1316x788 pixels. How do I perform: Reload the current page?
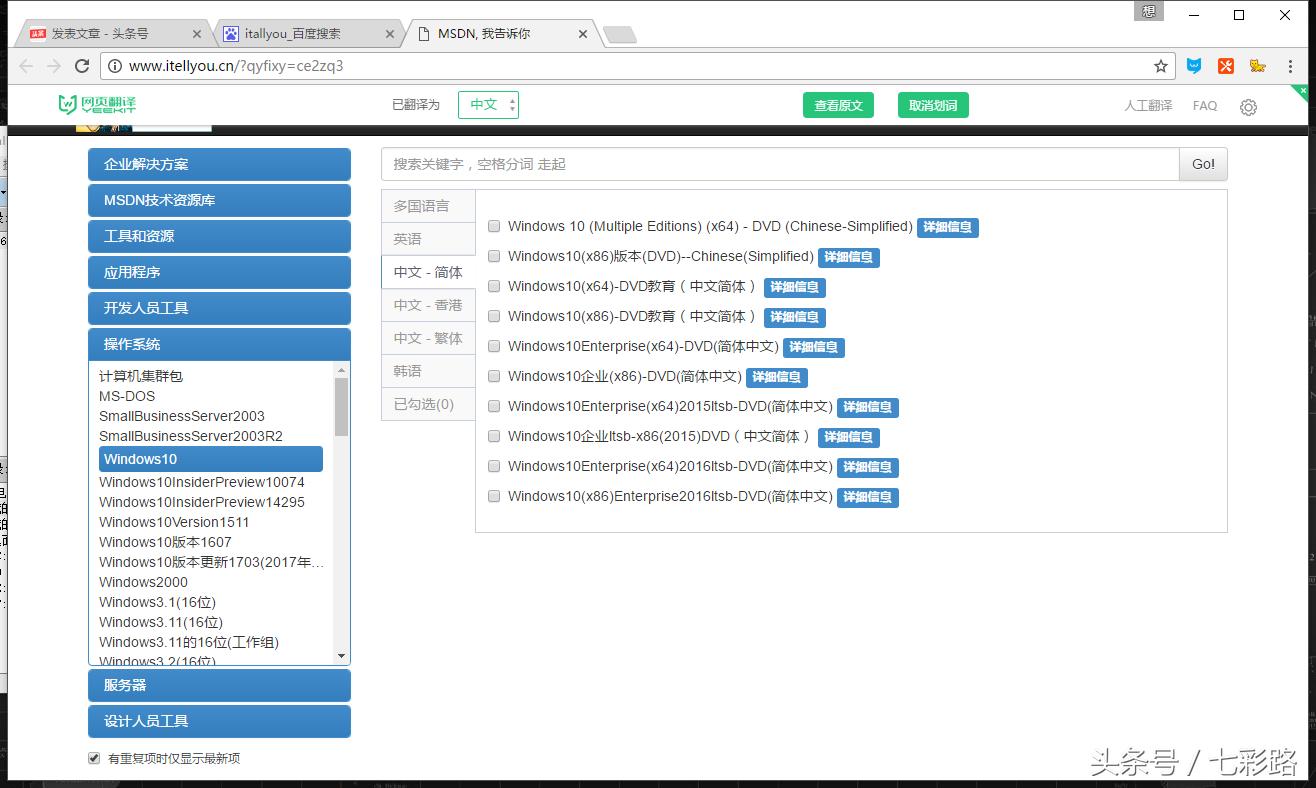tap(83, 65)
